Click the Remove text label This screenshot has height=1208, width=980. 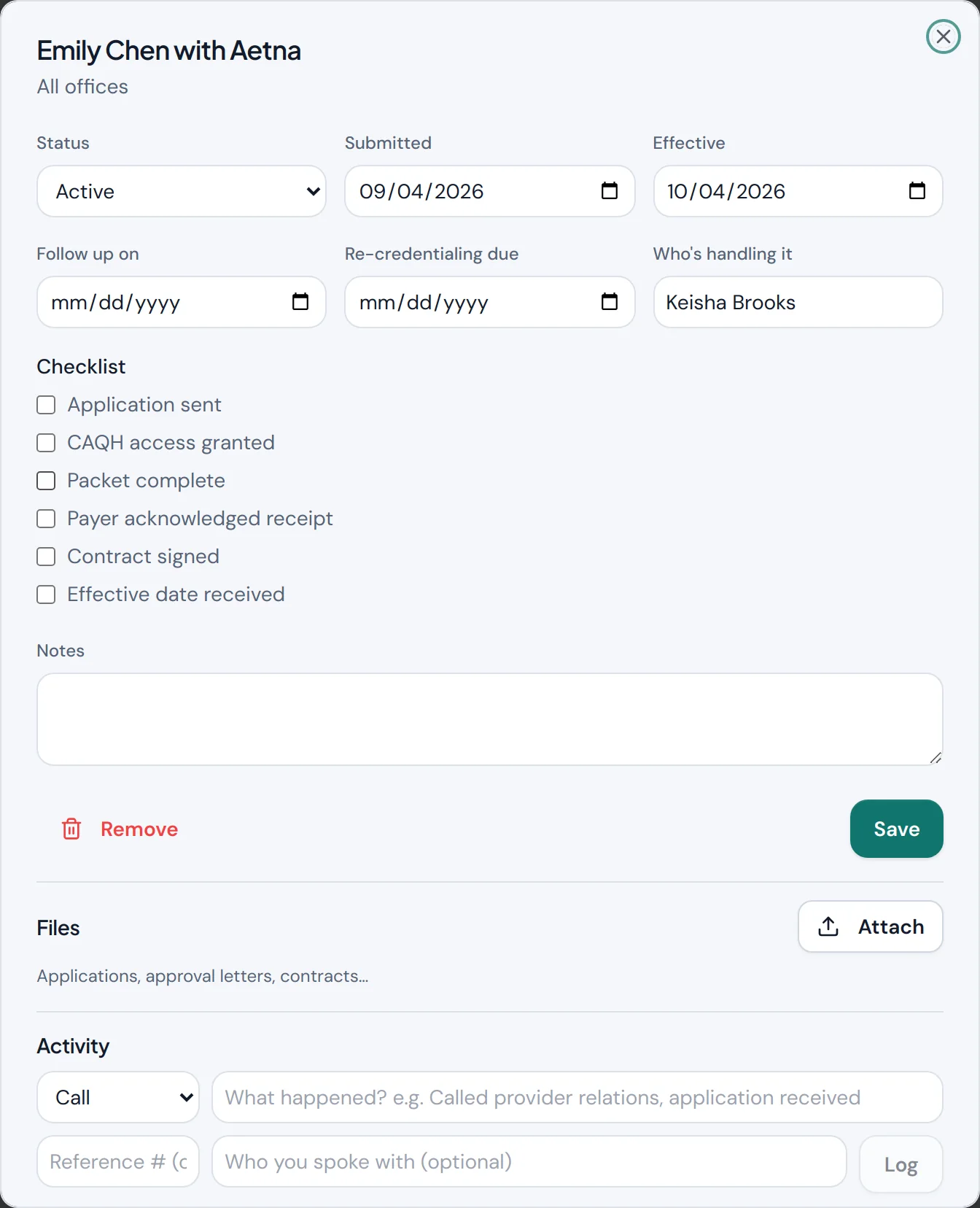[x=139, y=829]
